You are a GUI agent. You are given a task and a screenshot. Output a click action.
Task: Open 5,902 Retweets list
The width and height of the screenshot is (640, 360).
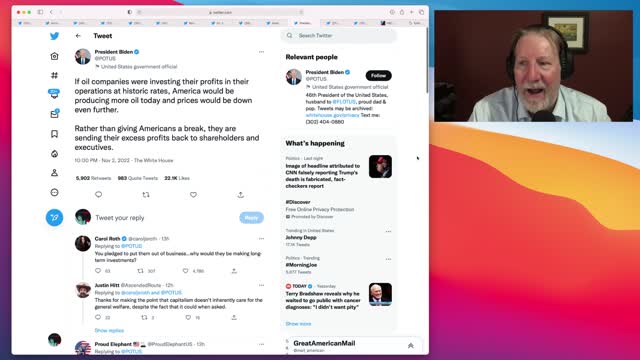click(x=93, y=178)
